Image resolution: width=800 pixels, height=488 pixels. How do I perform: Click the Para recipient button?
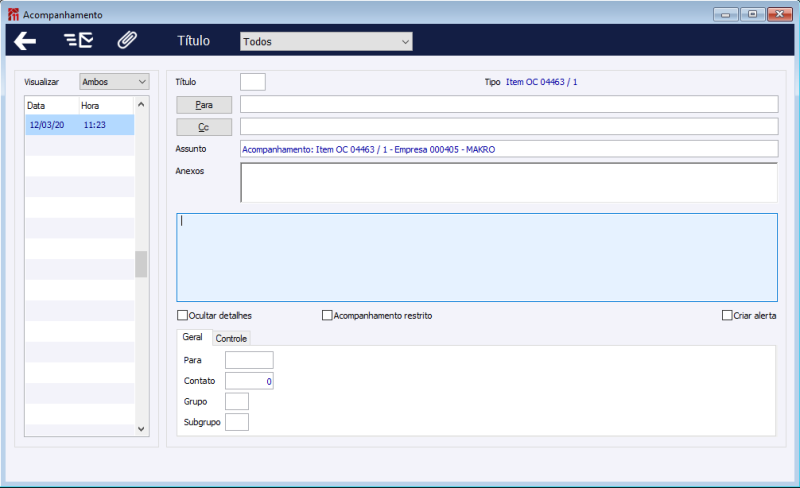coord(204,105)
